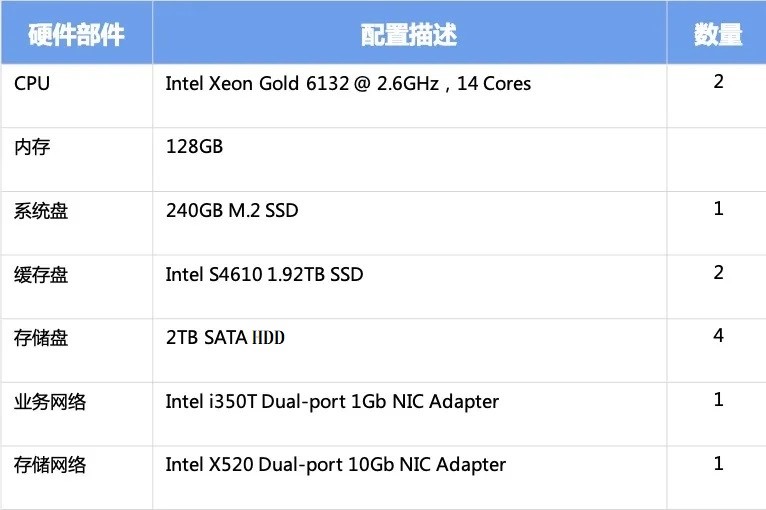Click the empty quantity cell for 内存
This screenshot has width=766, height=510.
click(716, 160)
